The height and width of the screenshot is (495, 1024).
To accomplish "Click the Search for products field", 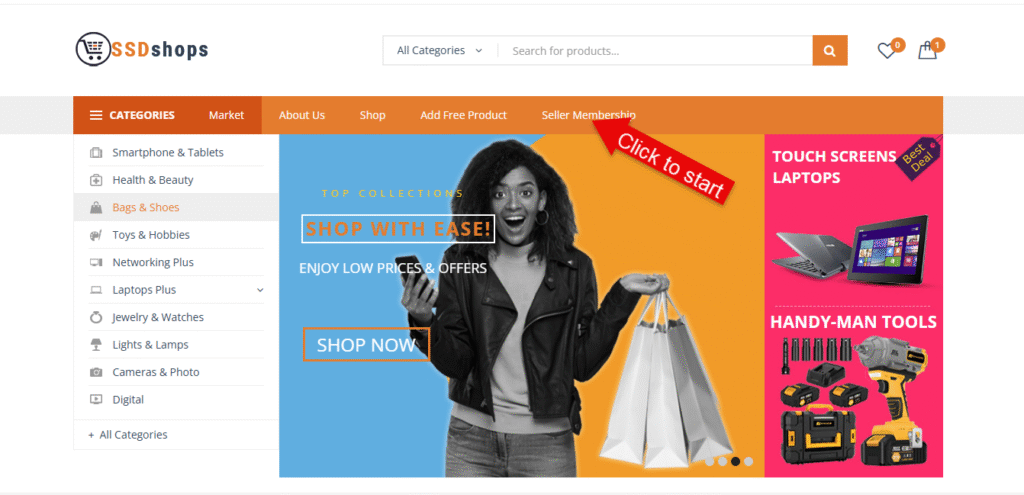I will [655, 50].
